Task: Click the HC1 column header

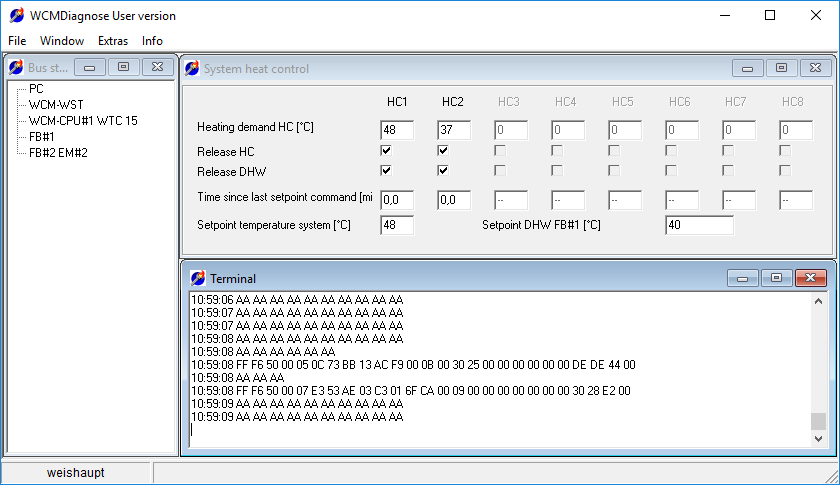Action: tap(397, 102)
